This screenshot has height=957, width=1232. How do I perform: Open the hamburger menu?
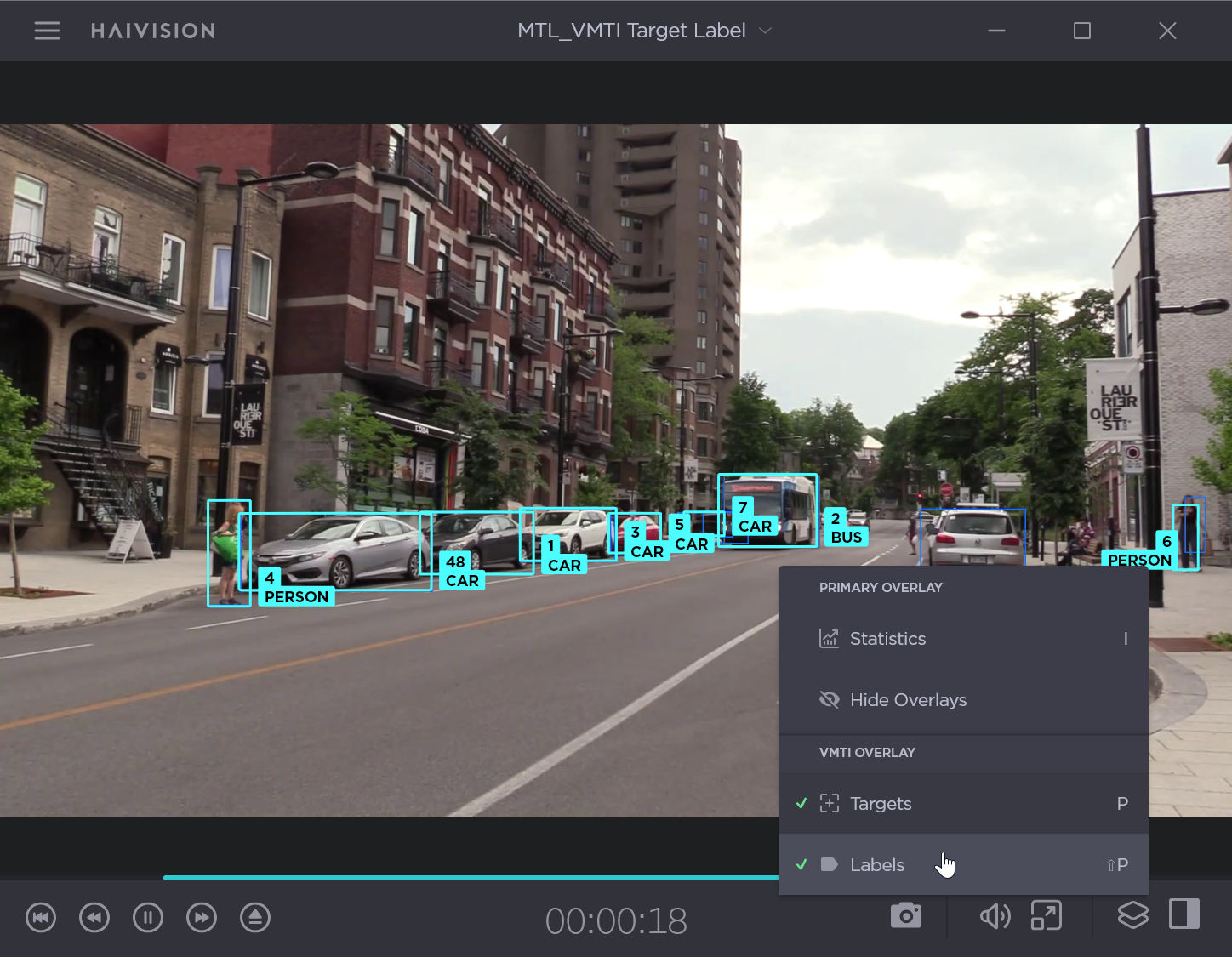[47, 31]
